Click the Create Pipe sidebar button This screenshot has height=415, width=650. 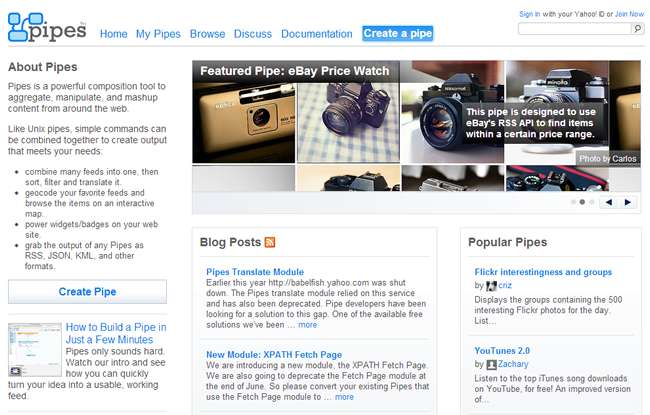click(x=87, y=291)
